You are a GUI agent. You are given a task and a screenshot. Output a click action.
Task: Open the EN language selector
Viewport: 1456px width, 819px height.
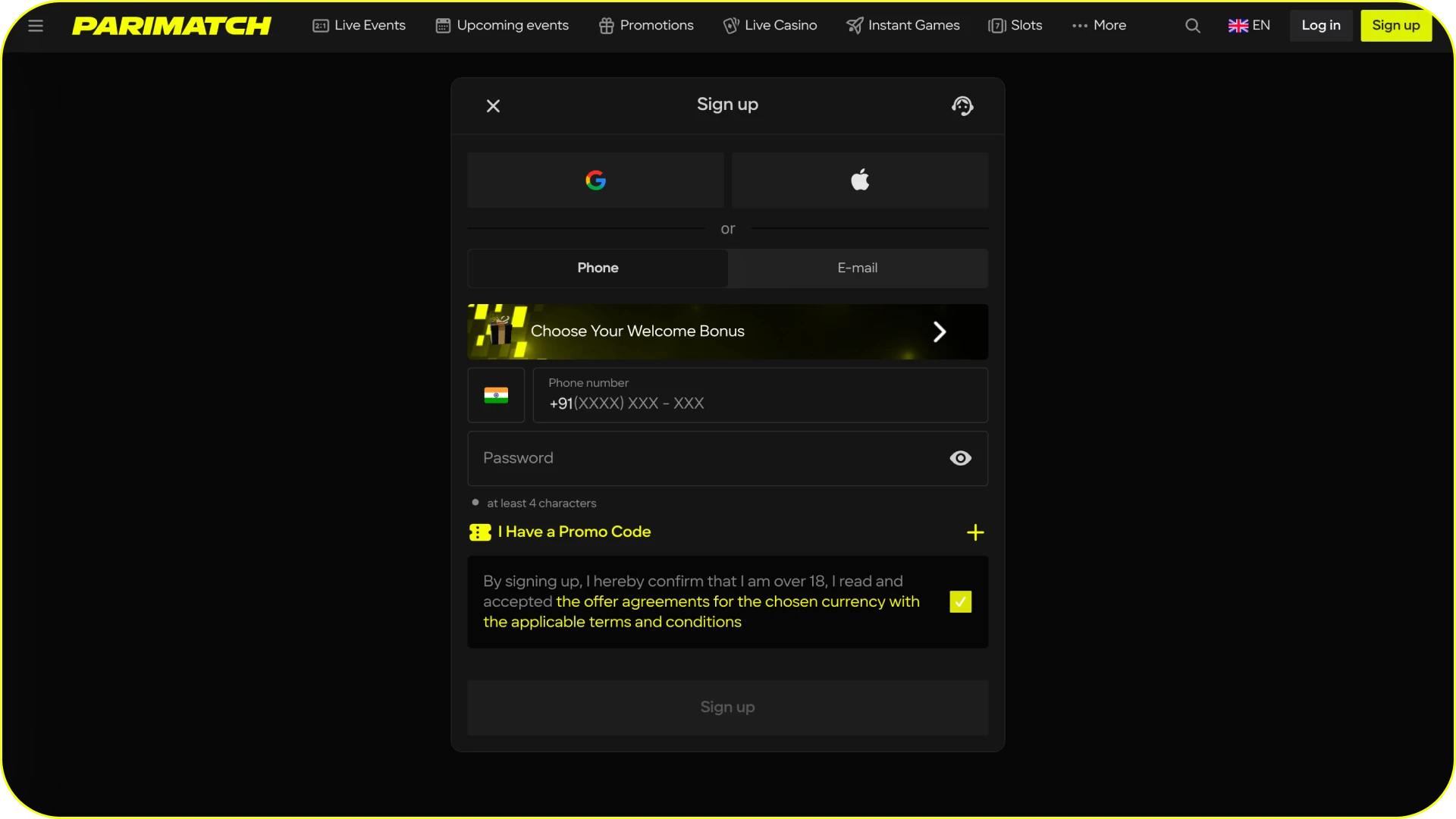(1248, 25)
